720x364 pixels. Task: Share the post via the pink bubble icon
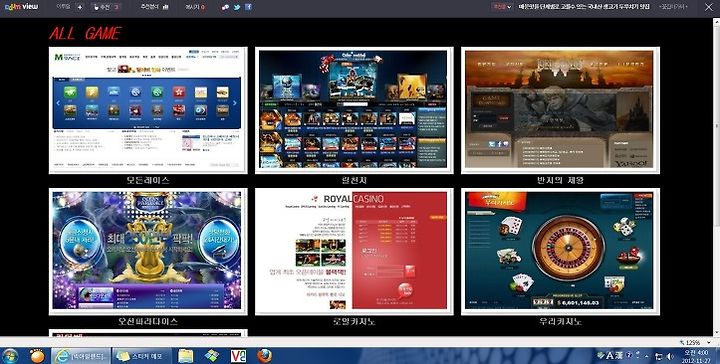coord(225,7)
